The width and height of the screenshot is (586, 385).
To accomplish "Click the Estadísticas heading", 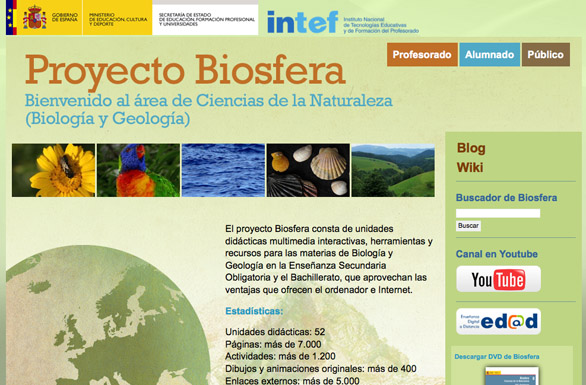I will [254, 311].
